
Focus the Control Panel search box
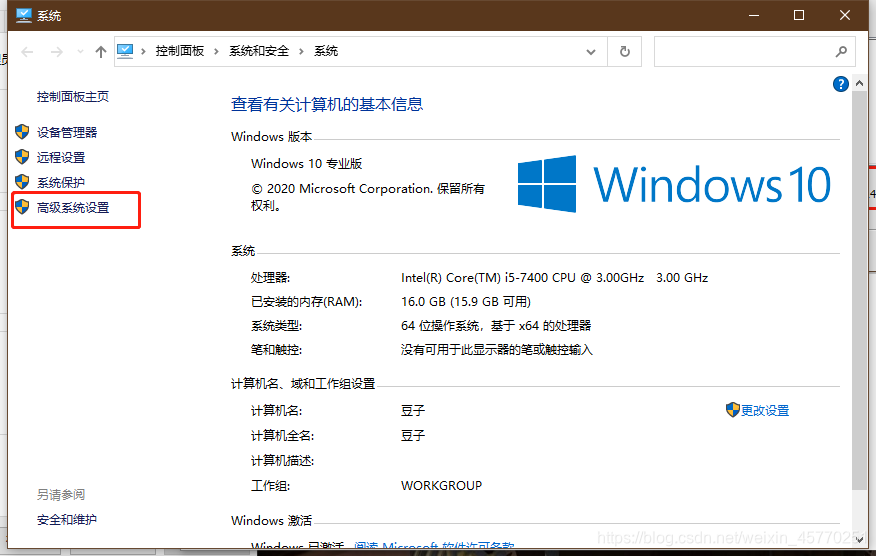[754, 52]
